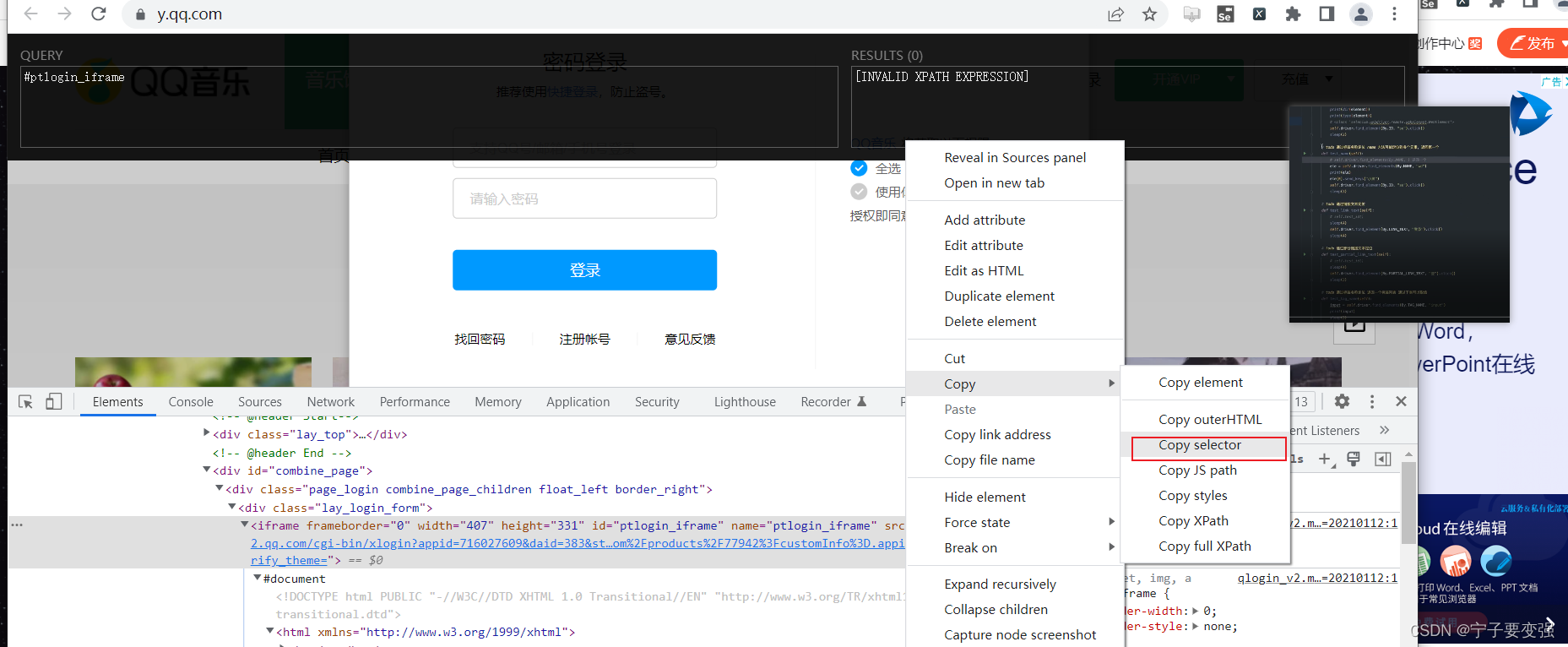Open the browser side panel icon
The image size is (1568, 647).
pyautogui.click(x=1327, y=14)
